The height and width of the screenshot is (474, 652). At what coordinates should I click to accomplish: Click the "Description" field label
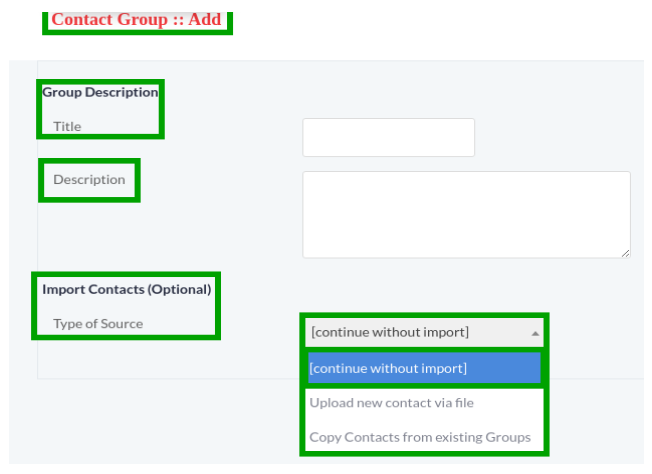click(89, 180)
